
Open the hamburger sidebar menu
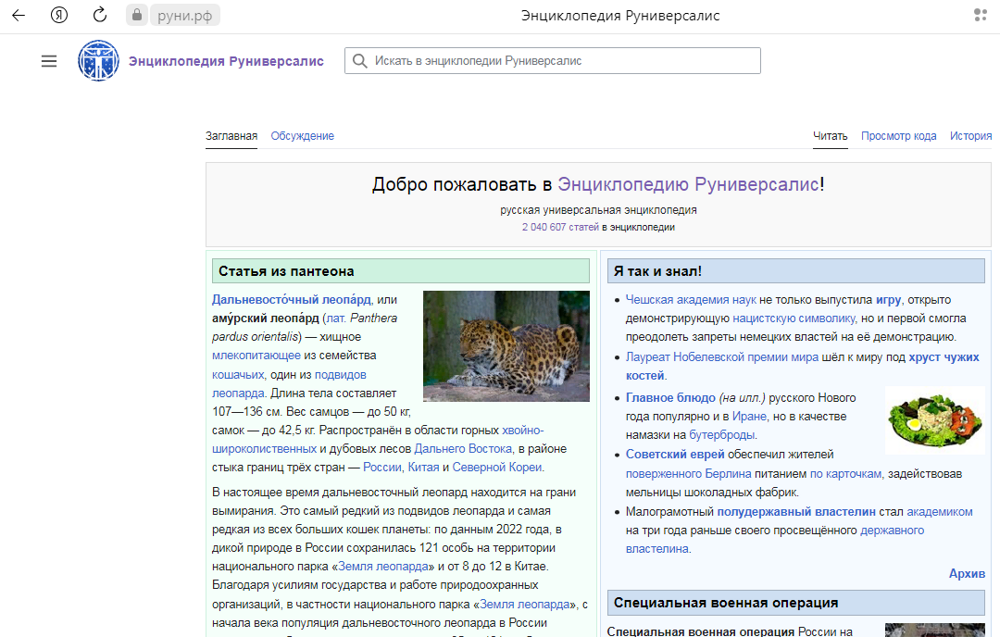point(49,61)
